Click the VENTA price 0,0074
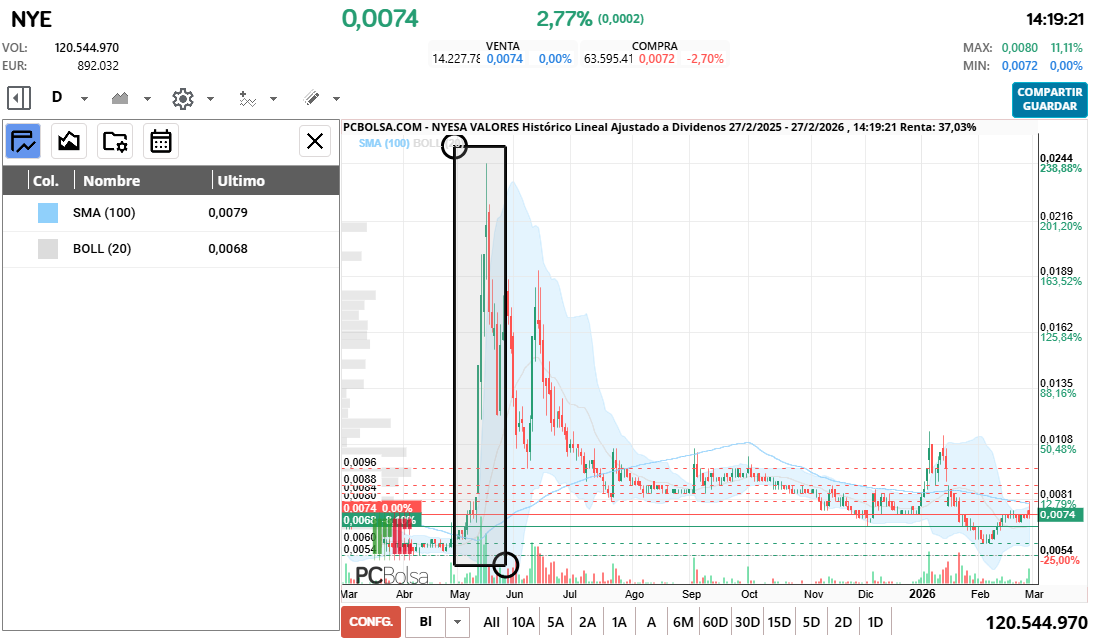Viewport: 1103px width, 643px height. pyautogui.click(x=505, y=59)
